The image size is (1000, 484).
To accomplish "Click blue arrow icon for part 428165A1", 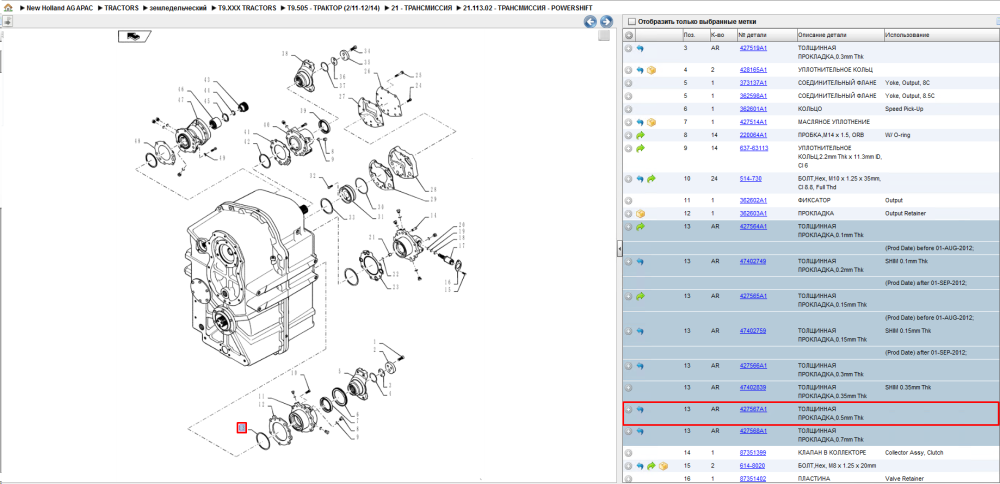I will 640,70.
